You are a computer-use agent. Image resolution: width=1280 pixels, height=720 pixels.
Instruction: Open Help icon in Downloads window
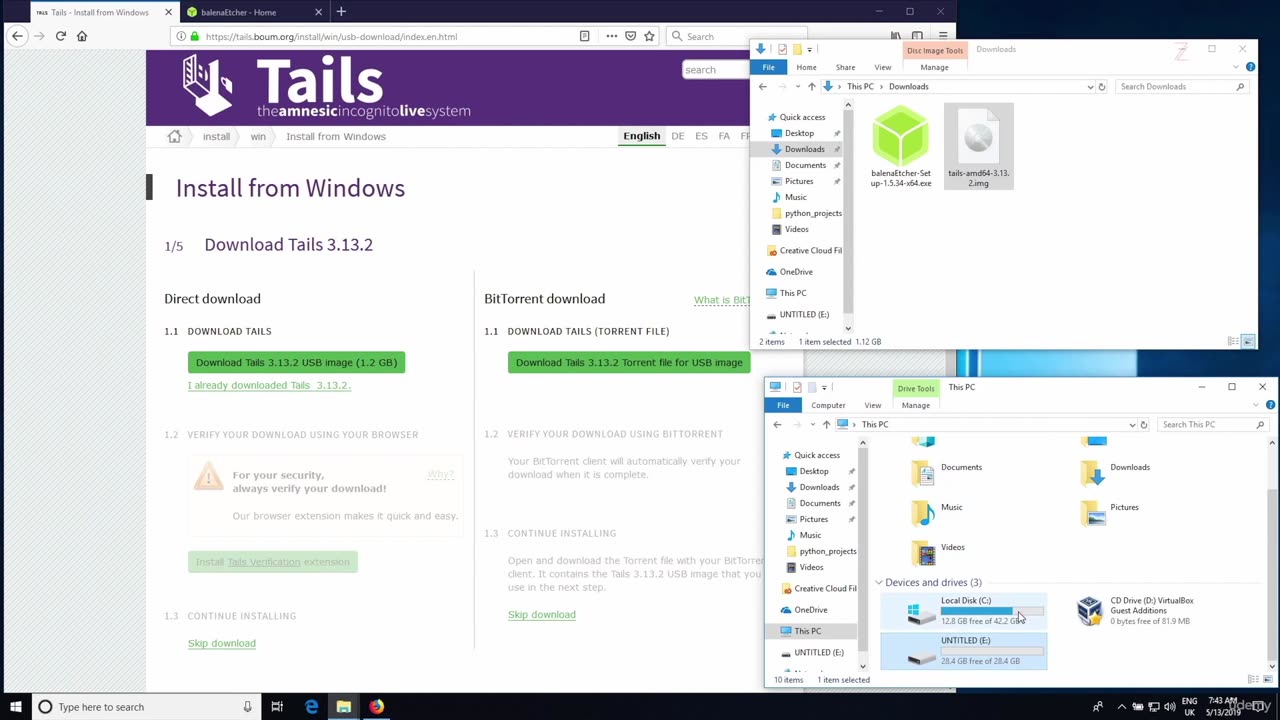tap(1250, 67)
